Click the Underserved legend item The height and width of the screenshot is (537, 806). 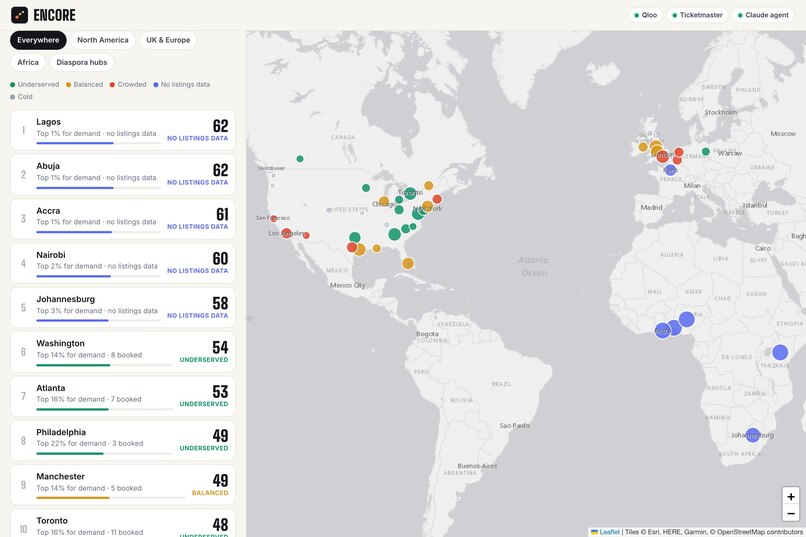[x=34, y=84]
